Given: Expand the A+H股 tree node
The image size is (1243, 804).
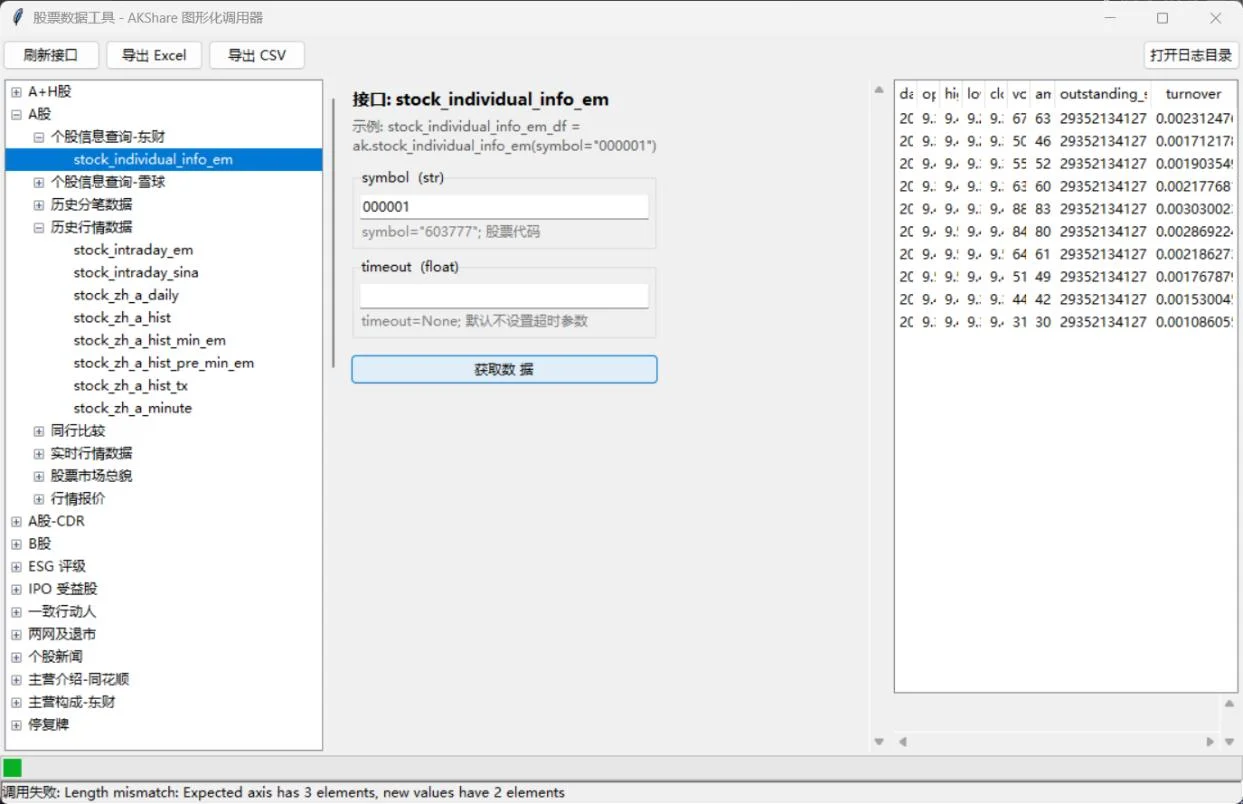Looking at the screenshot, I should coord(16,92).
